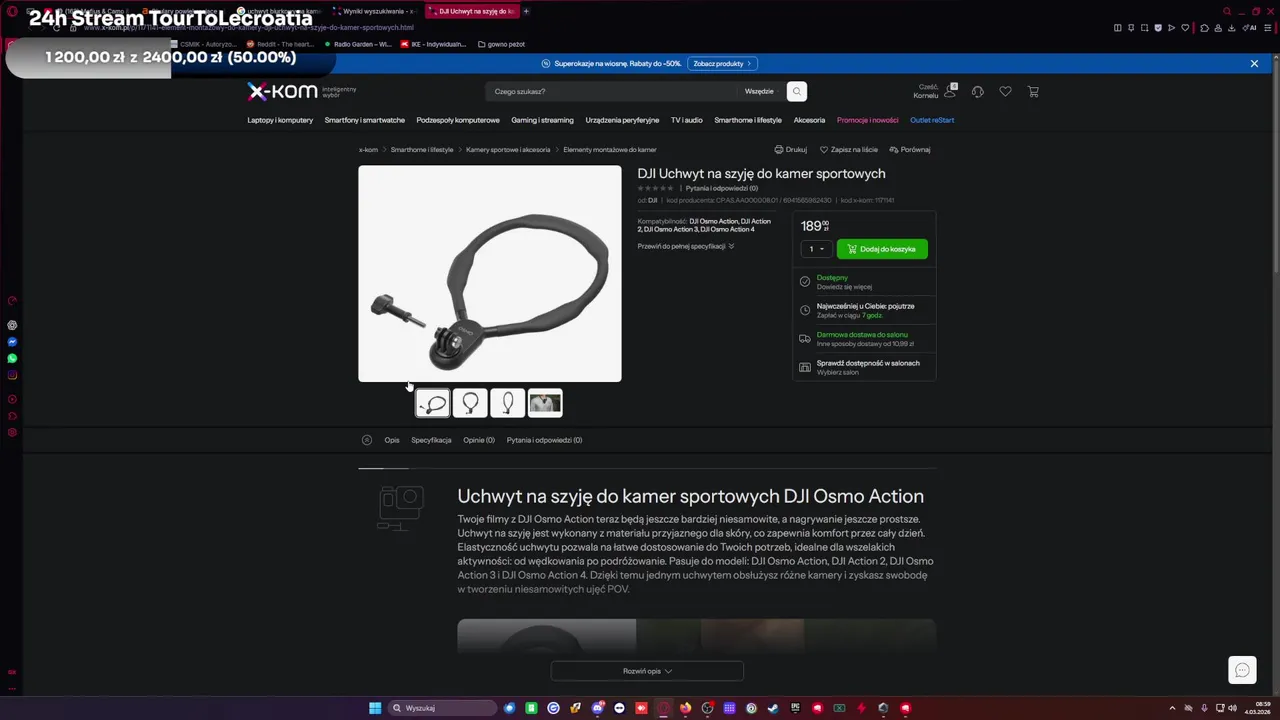Open the Wszędzie search category dropdown

click(759, 91)
